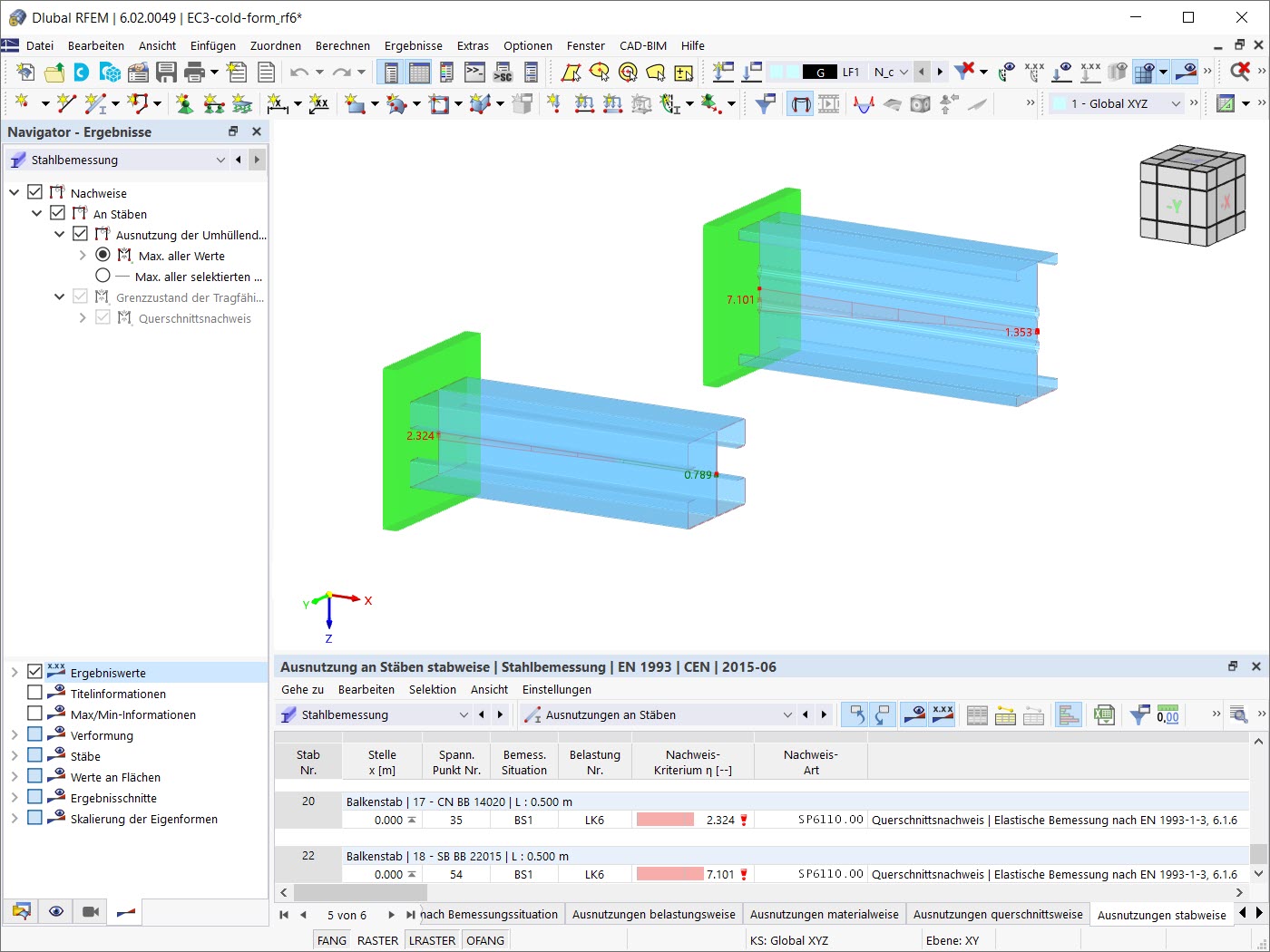Screen dimensions: 1270x952
Task: Switch to Ausnutzungen belastungsweise tab
Action: tap(654, 914)
